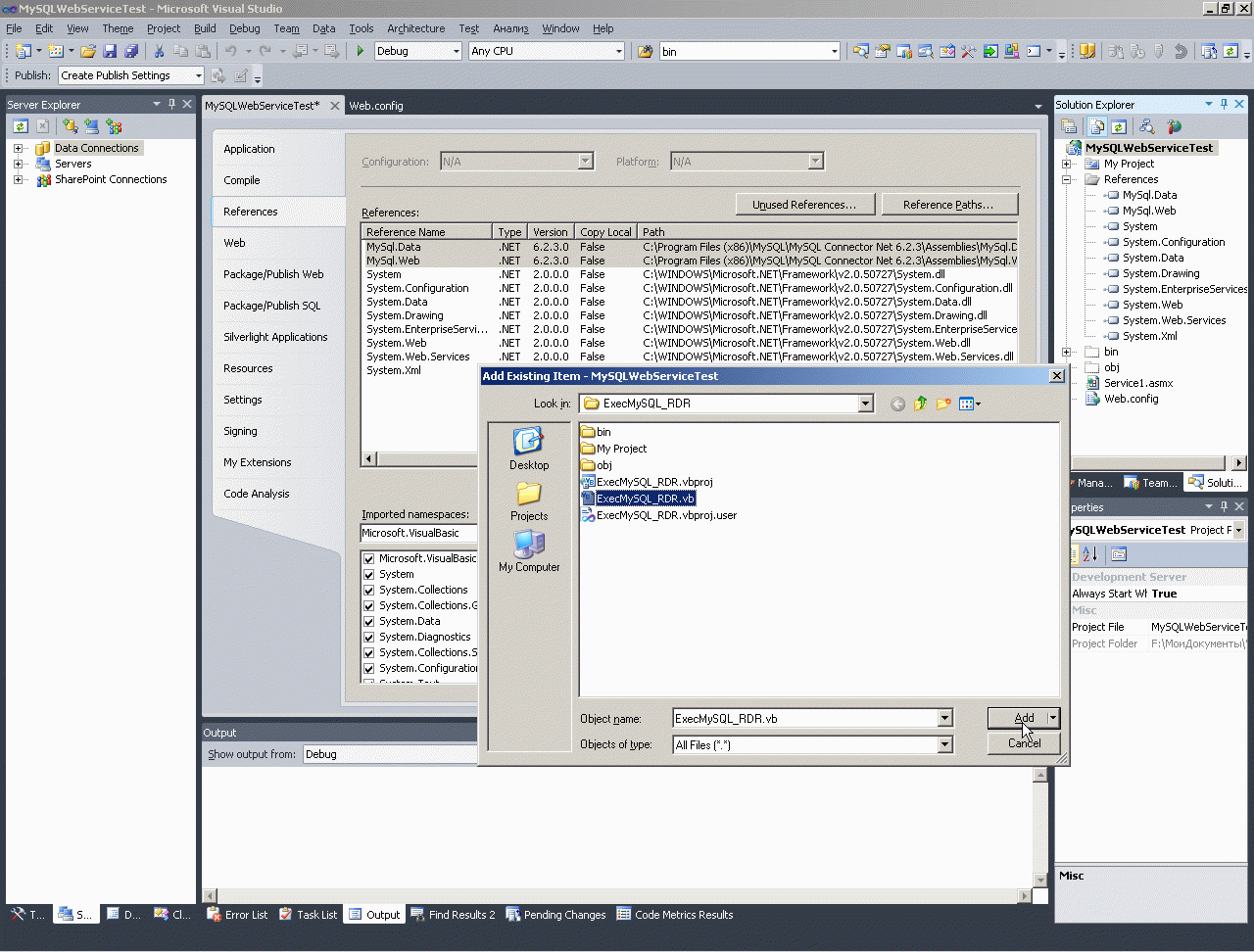Click the Save icon in the toolbar
1254x952 pixels.
click(110, 51)
